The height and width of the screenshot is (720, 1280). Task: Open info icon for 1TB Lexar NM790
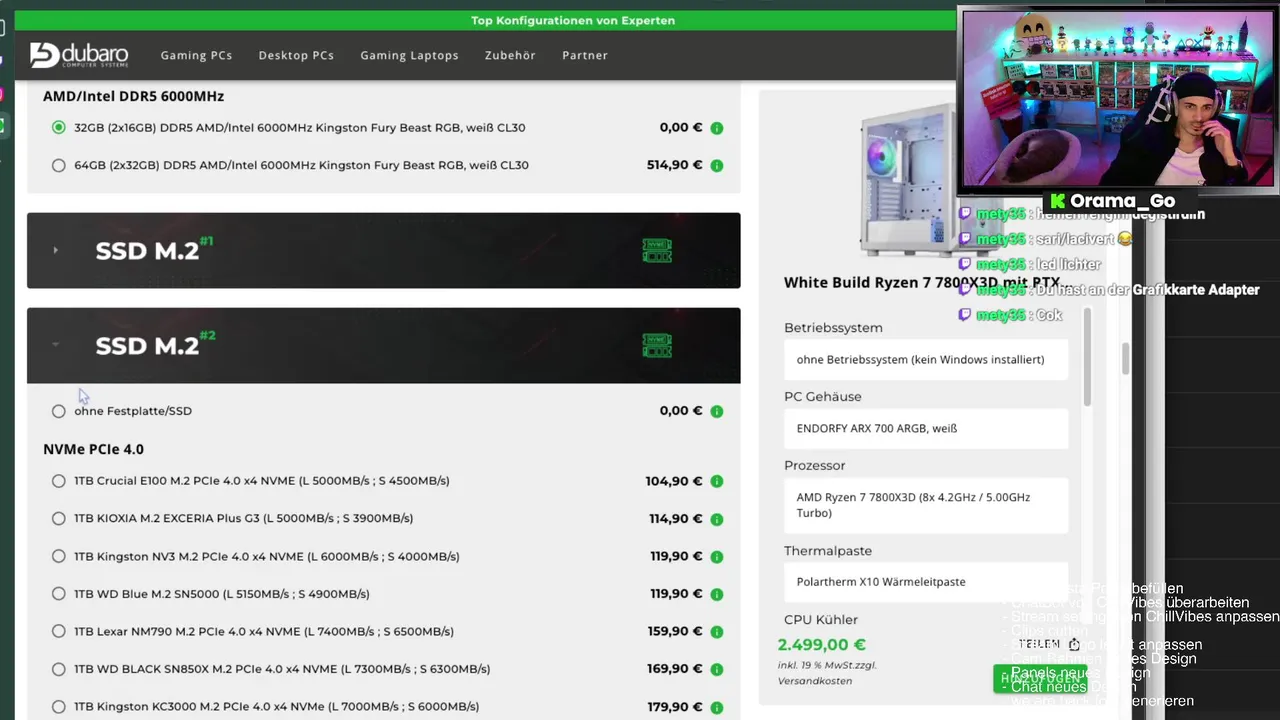pos(717,632)
